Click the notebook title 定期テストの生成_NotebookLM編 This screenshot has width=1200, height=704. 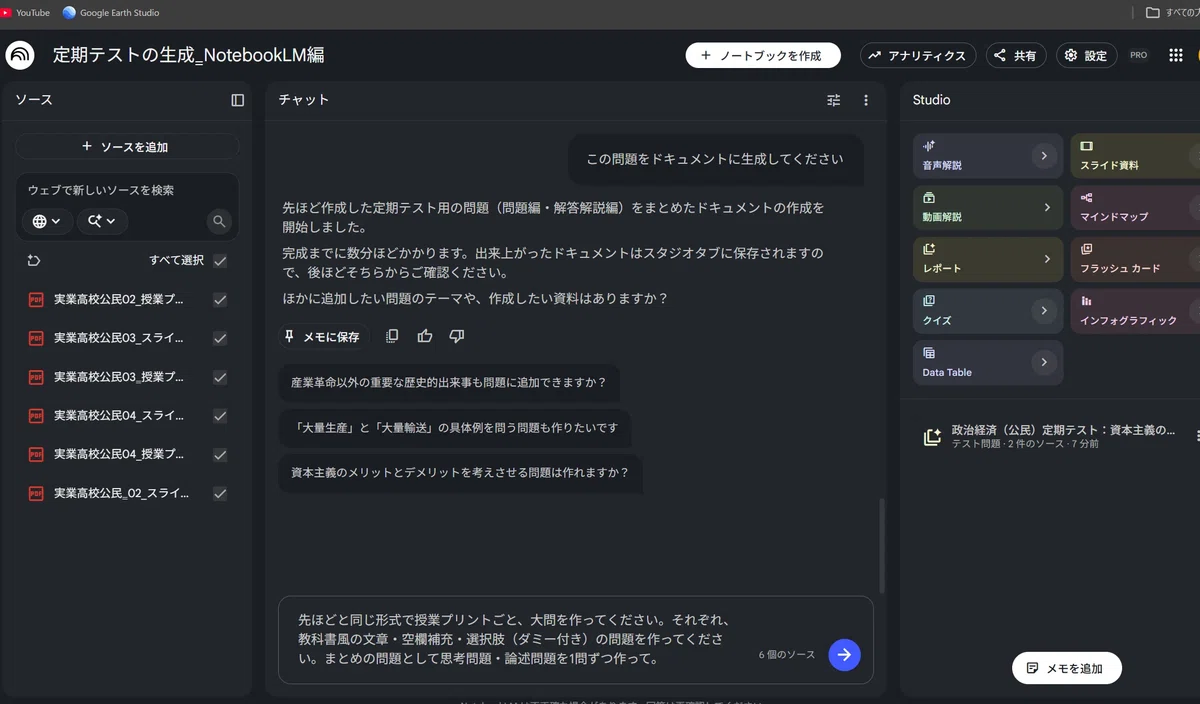click(x=188, y=55)
